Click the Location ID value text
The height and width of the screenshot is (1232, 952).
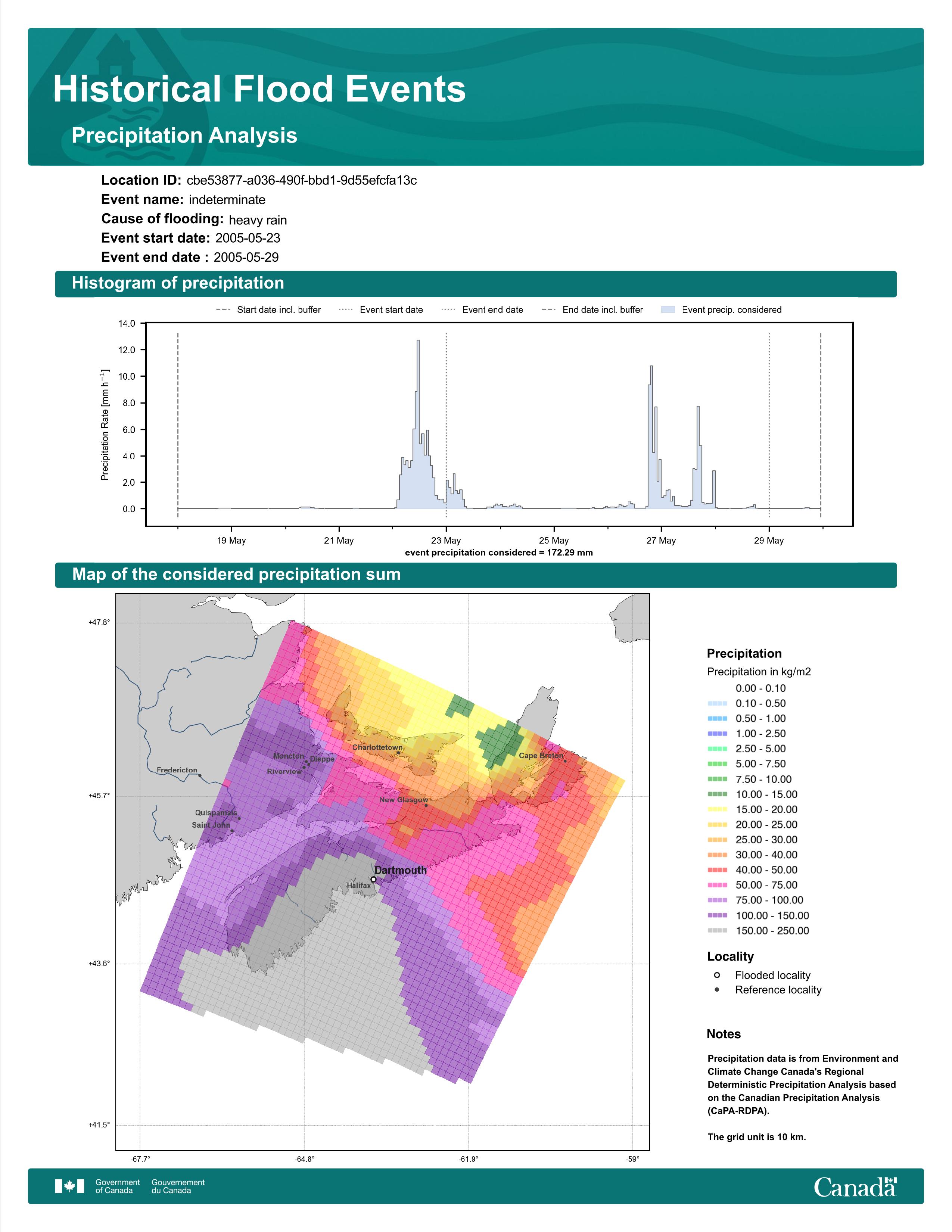point(302,181)
